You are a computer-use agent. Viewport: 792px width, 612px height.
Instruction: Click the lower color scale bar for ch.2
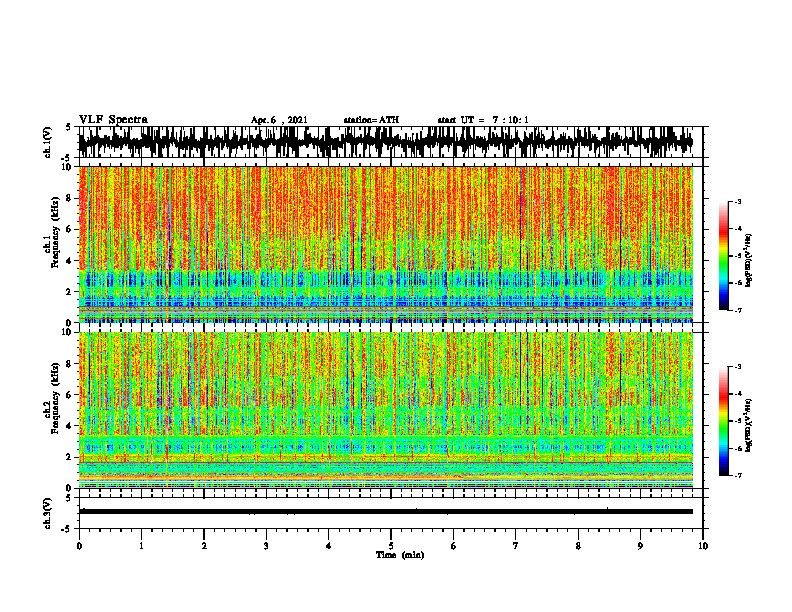click(x=723, y=421)
